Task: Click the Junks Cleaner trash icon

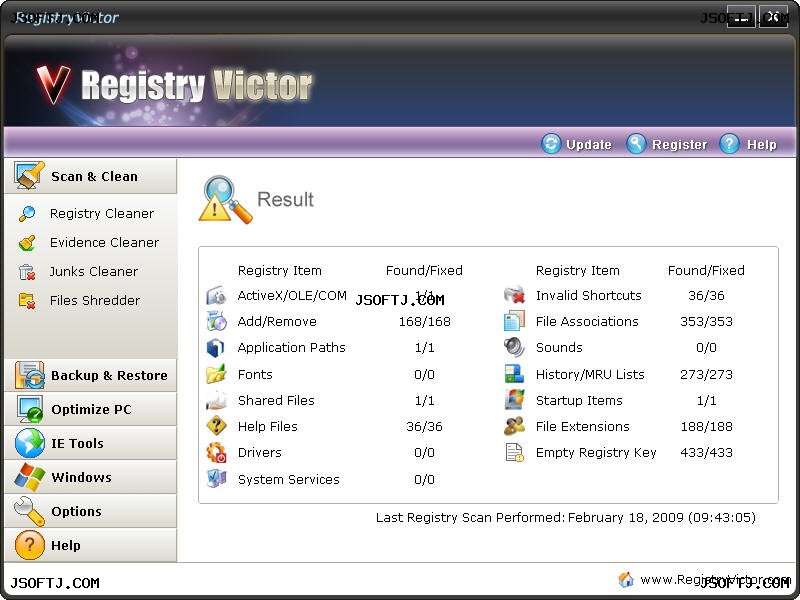Action: click(27, 272)
